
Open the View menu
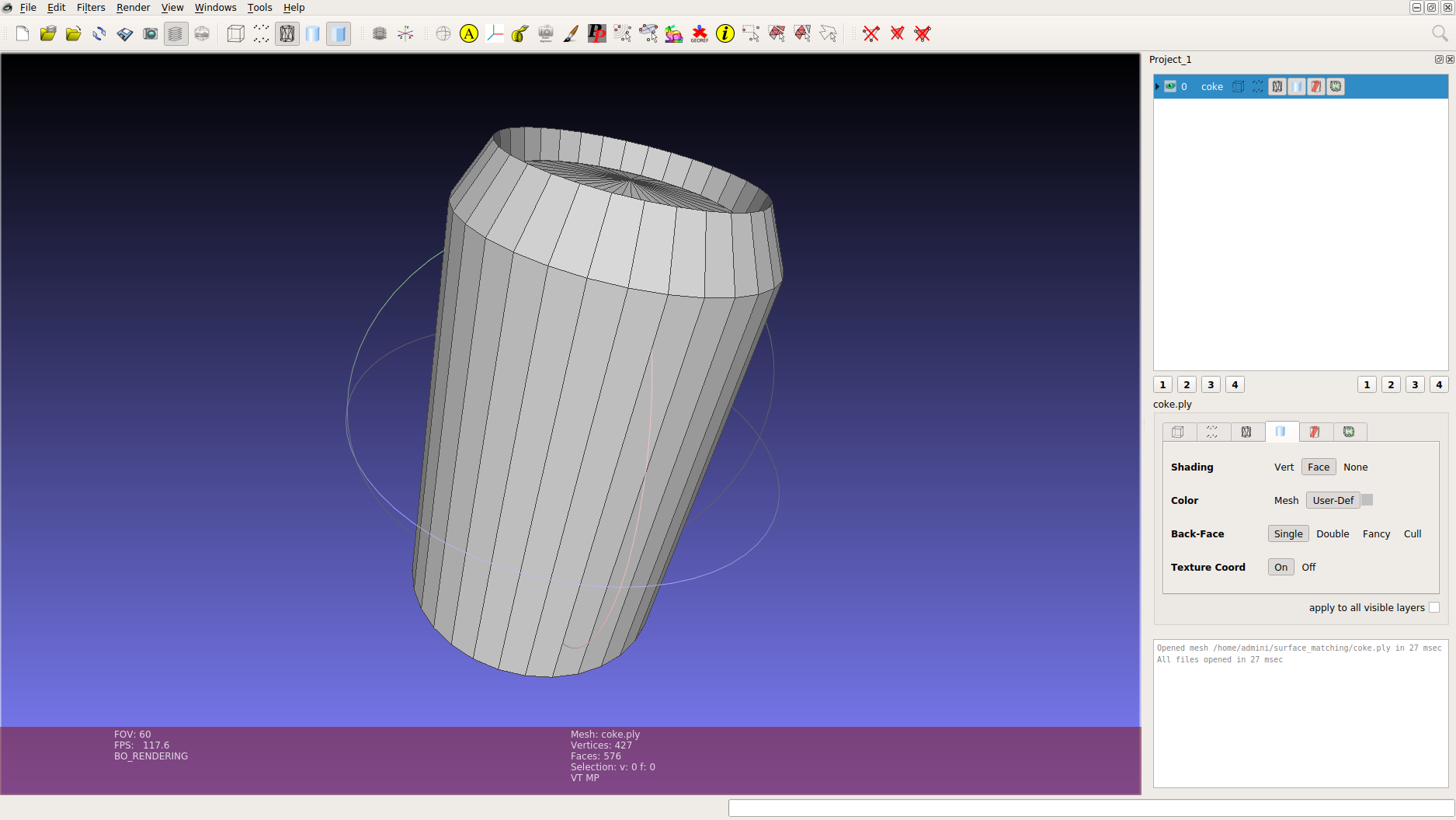coord(172,7)
